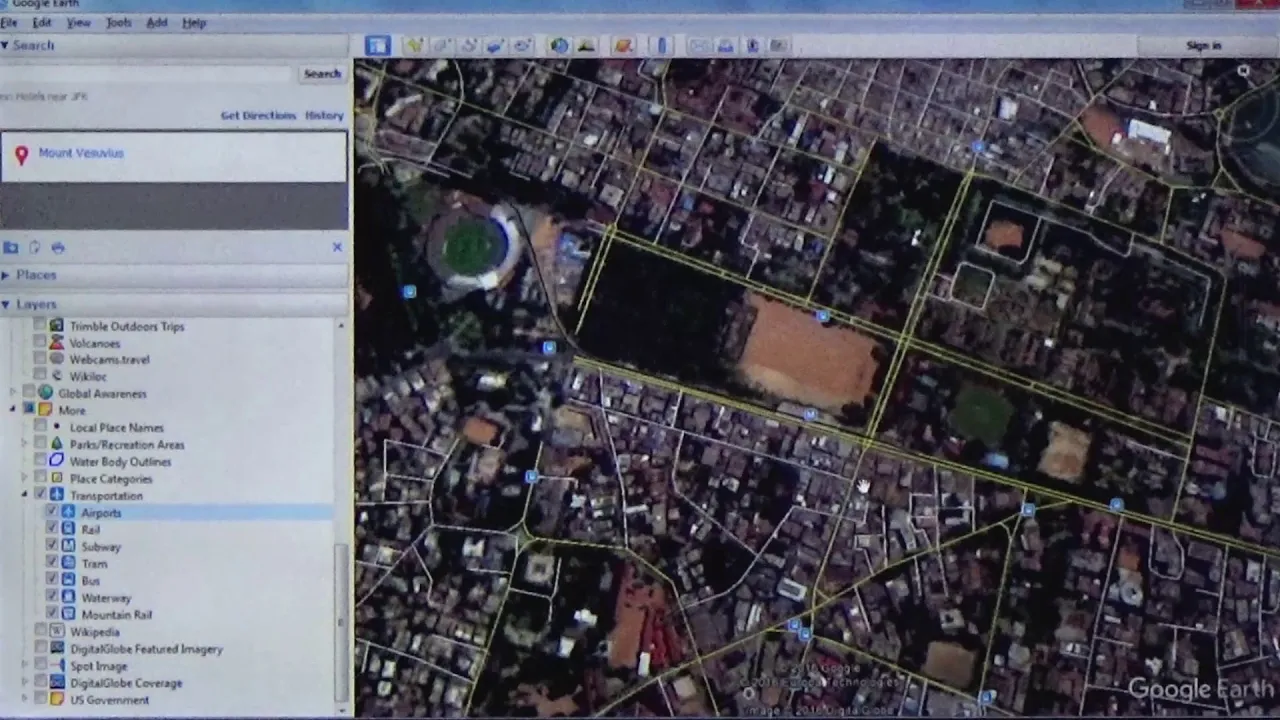
Task: Collapse the More folder
Action: 14,410
